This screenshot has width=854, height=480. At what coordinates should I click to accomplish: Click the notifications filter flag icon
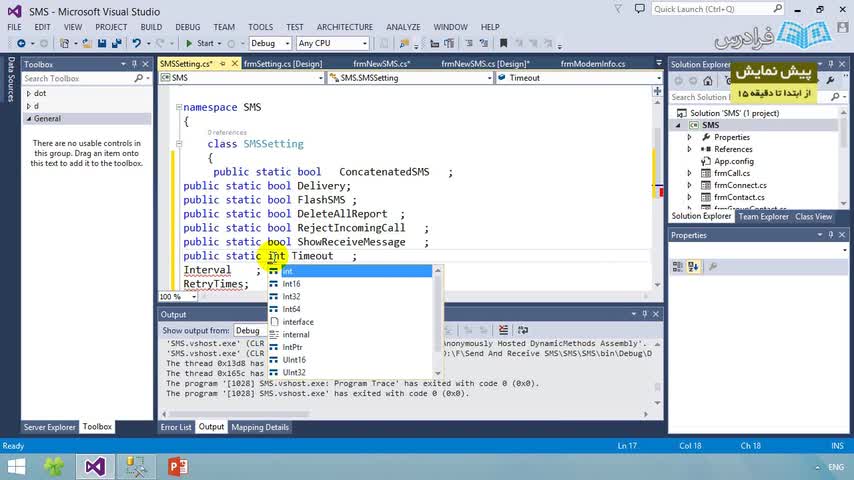pyautogui.click(x=618, y=9)
